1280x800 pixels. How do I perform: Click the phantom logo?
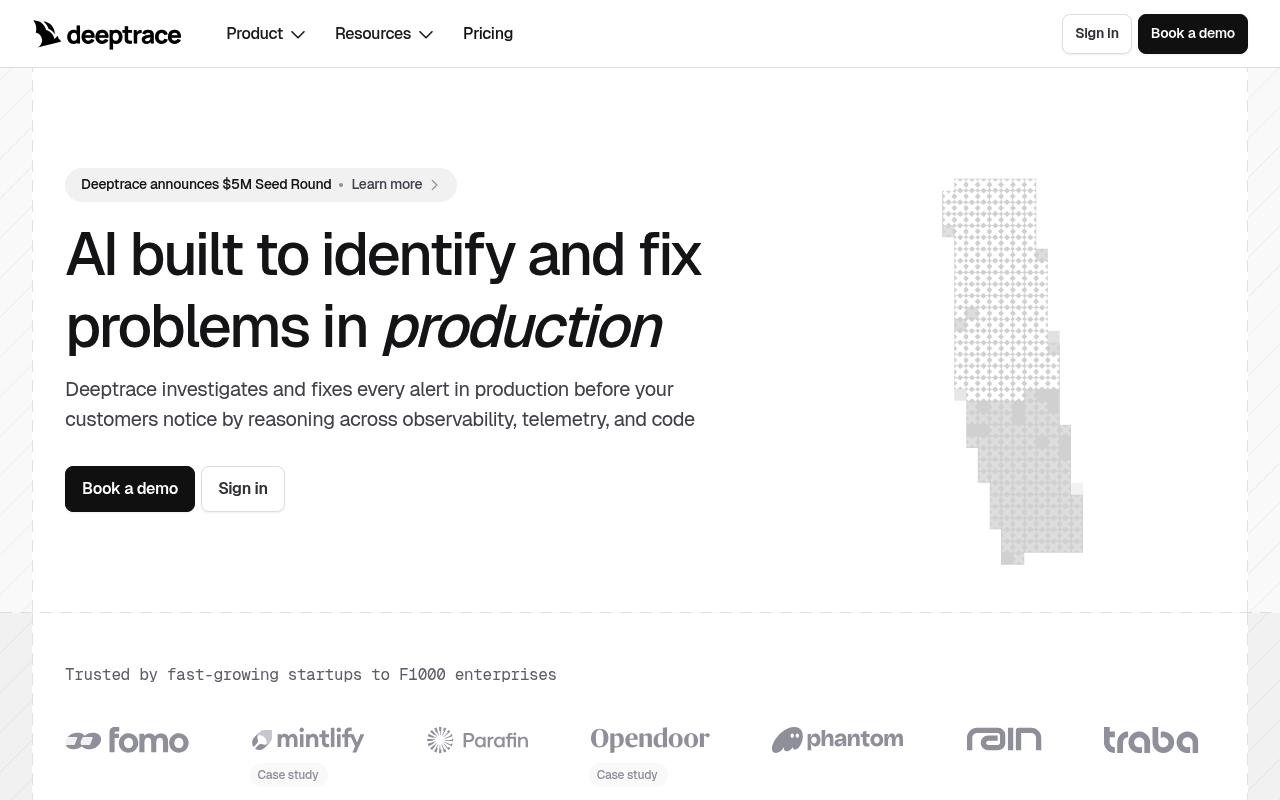838,740
